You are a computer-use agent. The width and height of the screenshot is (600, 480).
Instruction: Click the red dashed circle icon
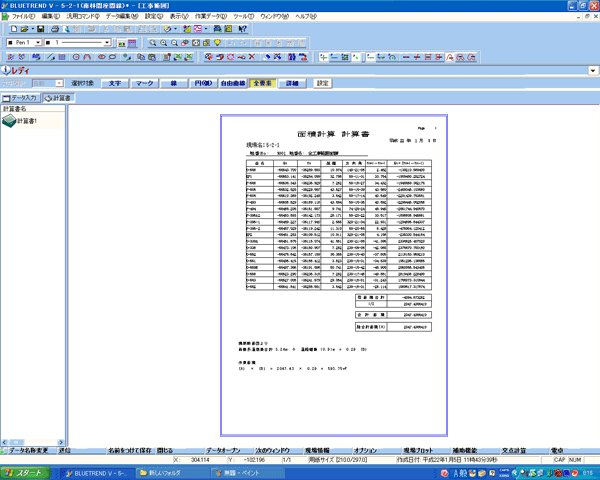click(x=230, y=57)
